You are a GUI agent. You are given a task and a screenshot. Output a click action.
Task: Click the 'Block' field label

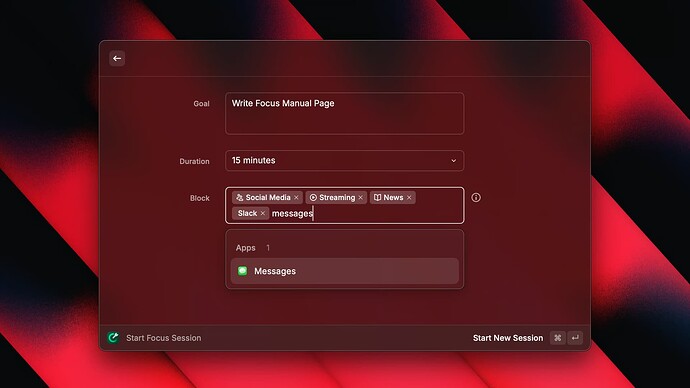[200, 198]
